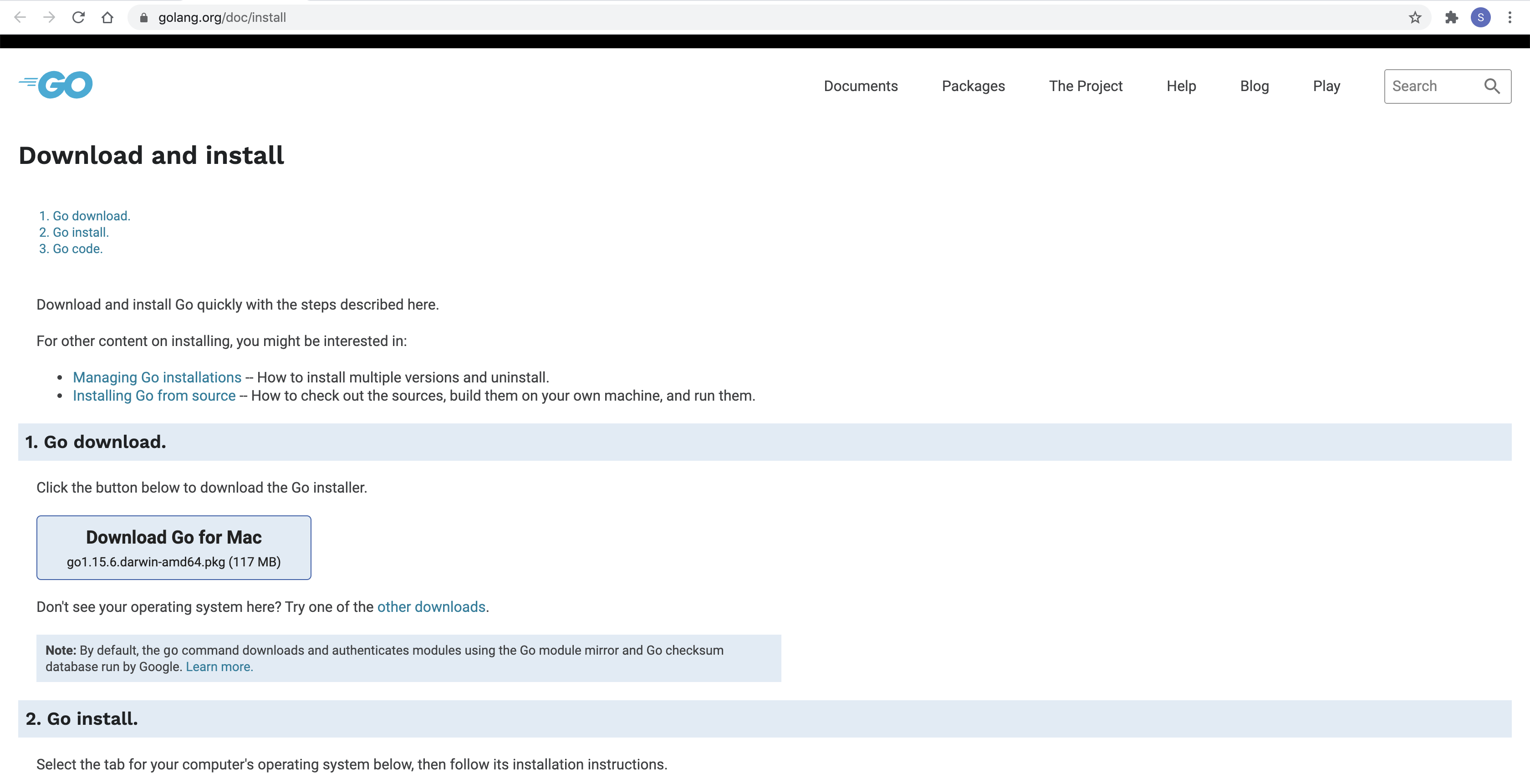1530x784 pixels.
Task: Click Go code section anchor link
Action: 77,248
